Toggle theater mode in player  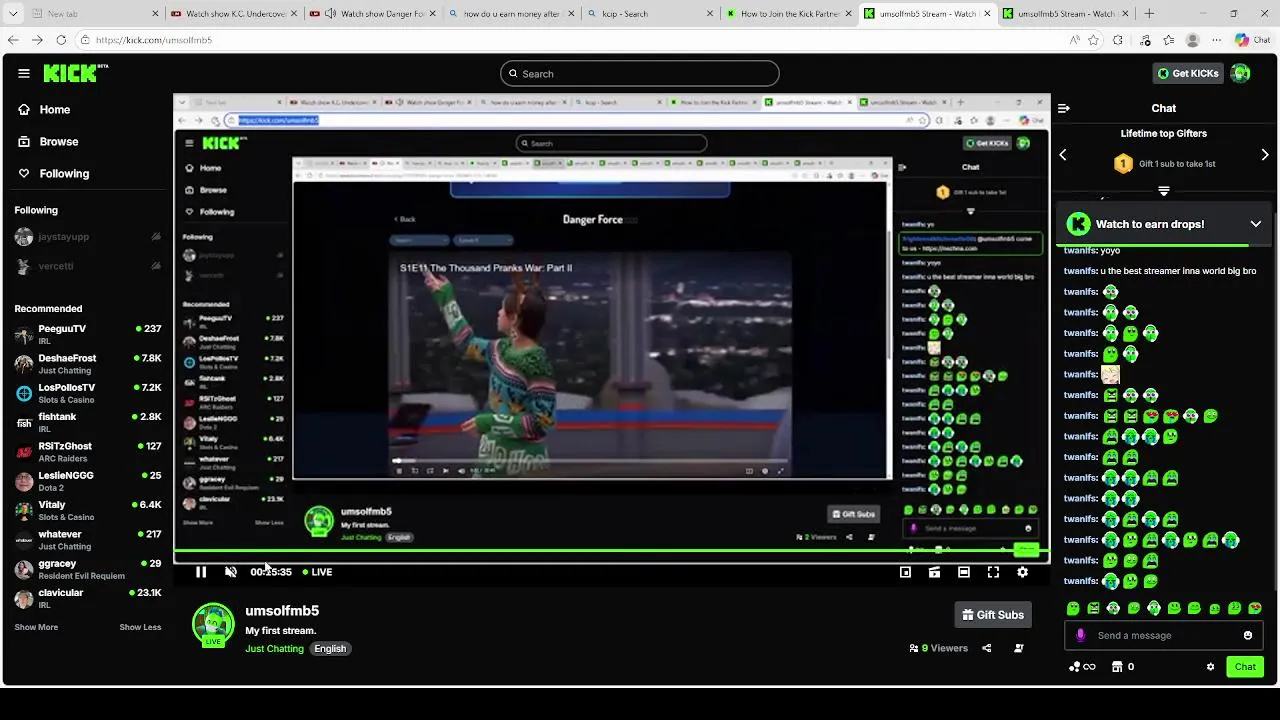click(x=964, y=572)
